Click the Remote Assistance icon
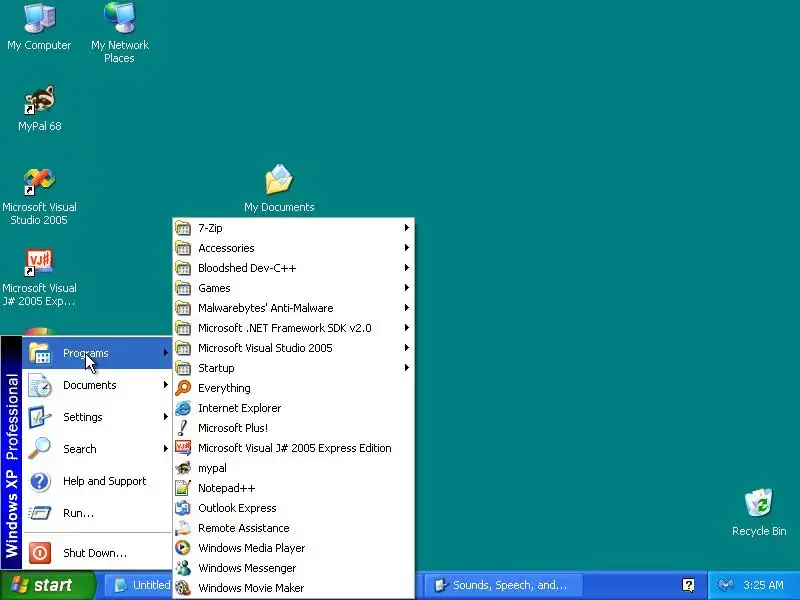Viewport: 800px width, 600px height. tap(183, 528)
